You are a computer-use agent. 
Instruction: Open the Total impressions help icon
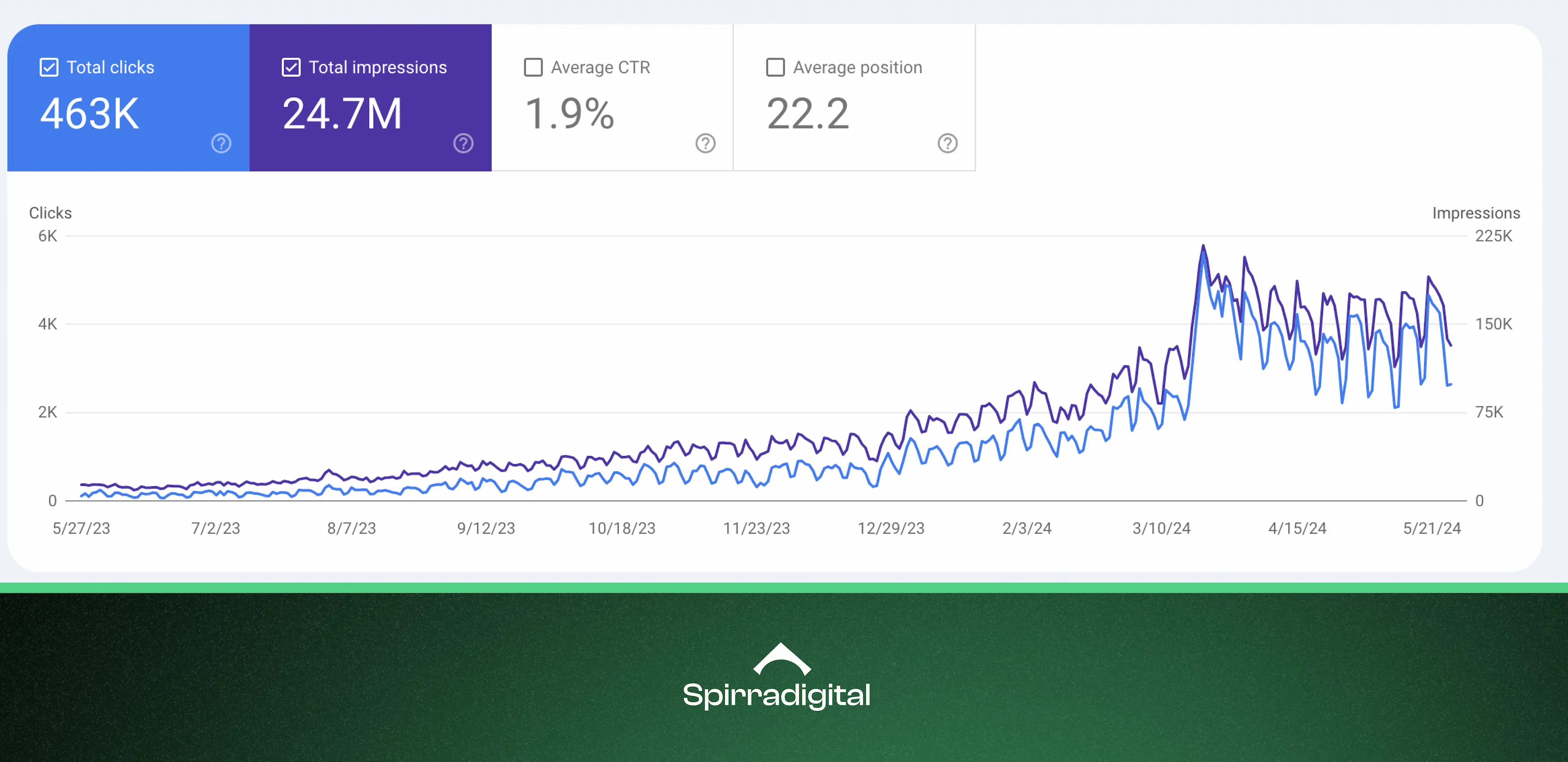[x=463, y=144]
